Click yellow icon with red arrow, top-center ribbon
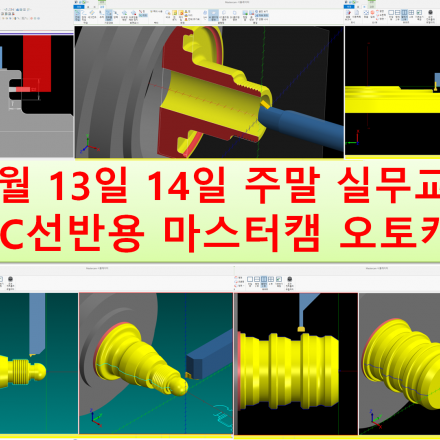This screenshot has width=440, height=440. tap(181, 12)
